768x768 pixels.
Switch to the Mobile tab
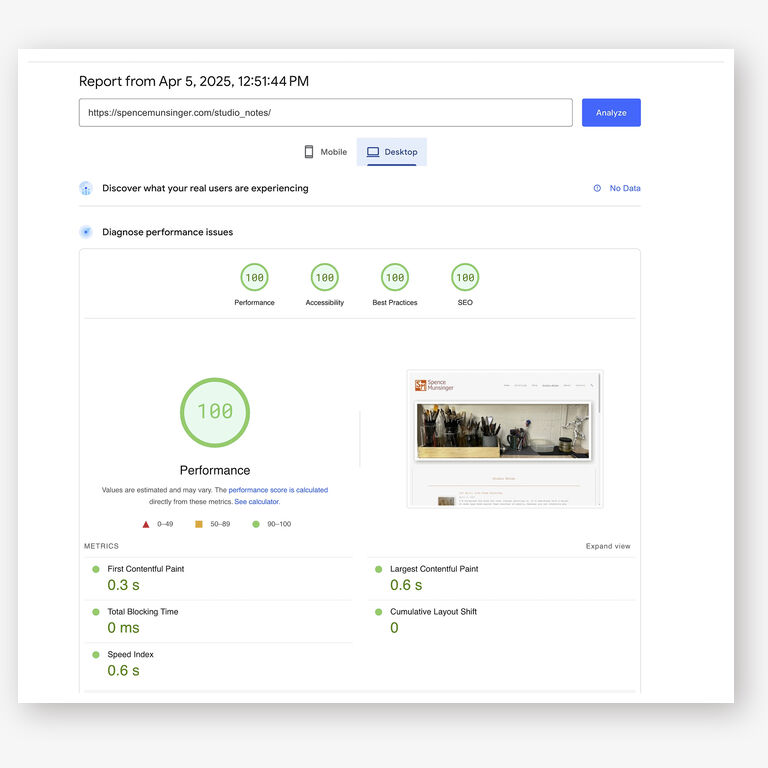click(326, 152)
